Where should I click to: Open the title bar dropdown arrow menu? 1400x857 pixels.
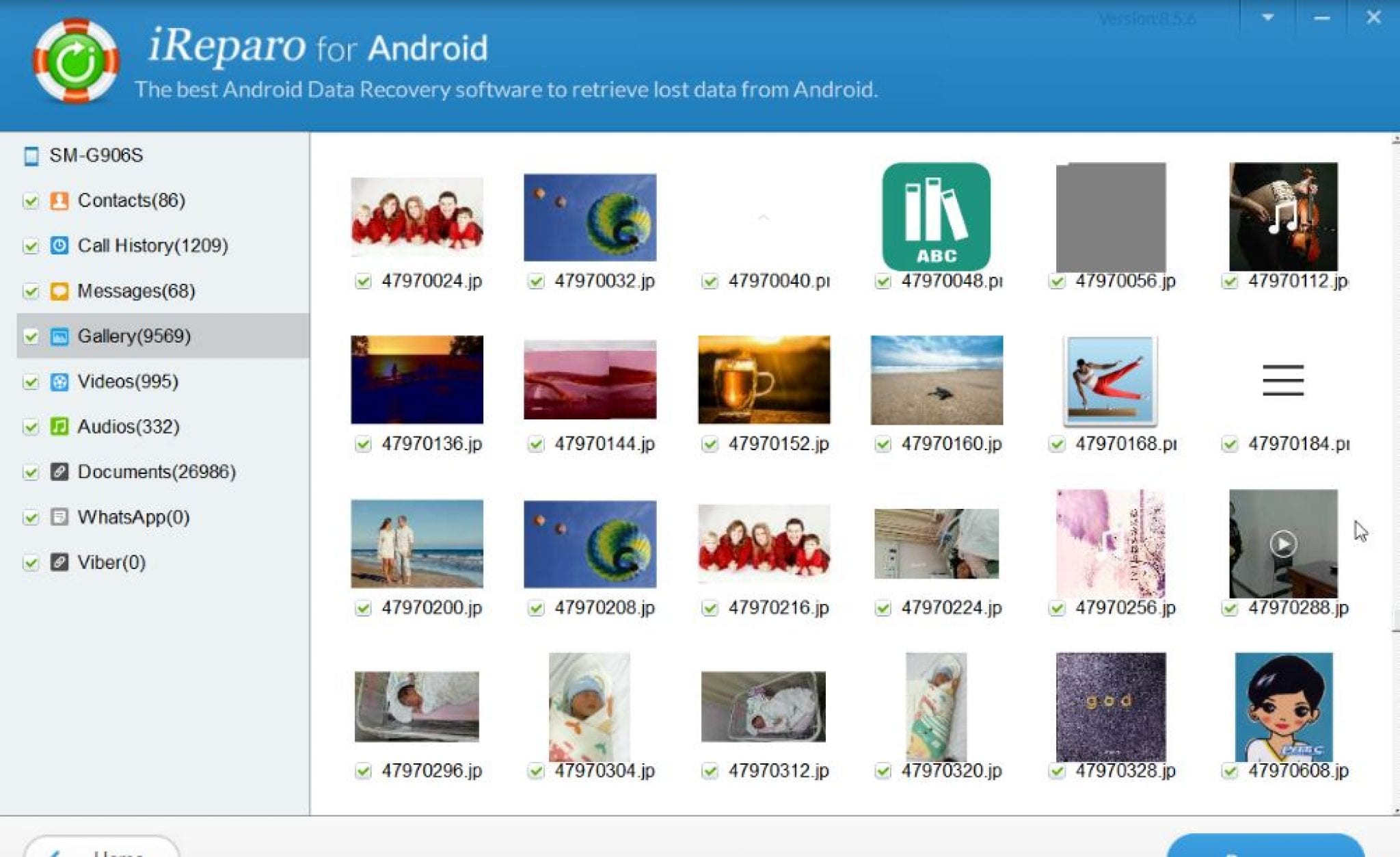click(x=1267, y=18)
